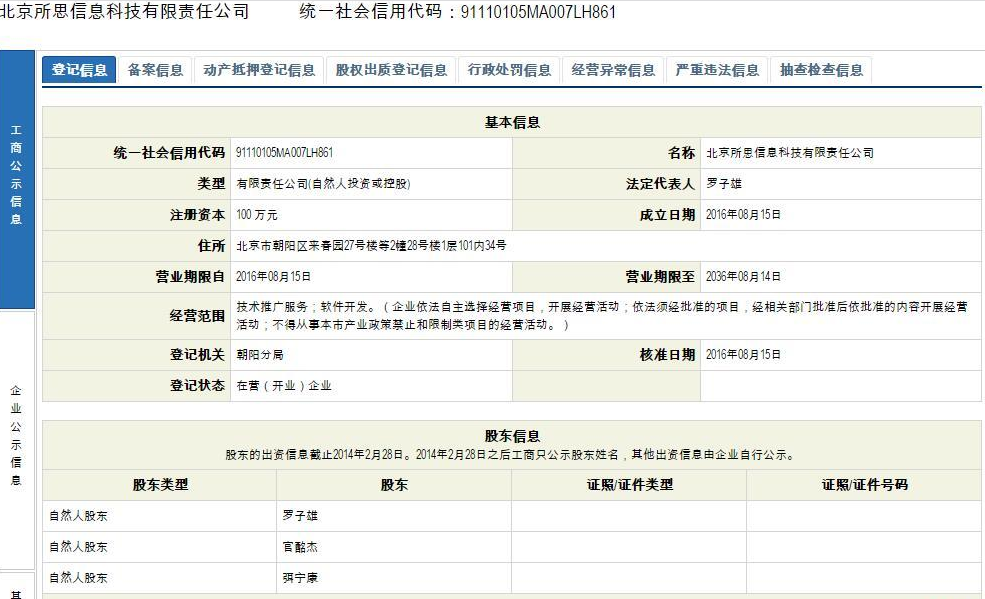Viewport: 985px width, 599px height.
Task: Click the page title company name at top
Action: click(124, 11)
